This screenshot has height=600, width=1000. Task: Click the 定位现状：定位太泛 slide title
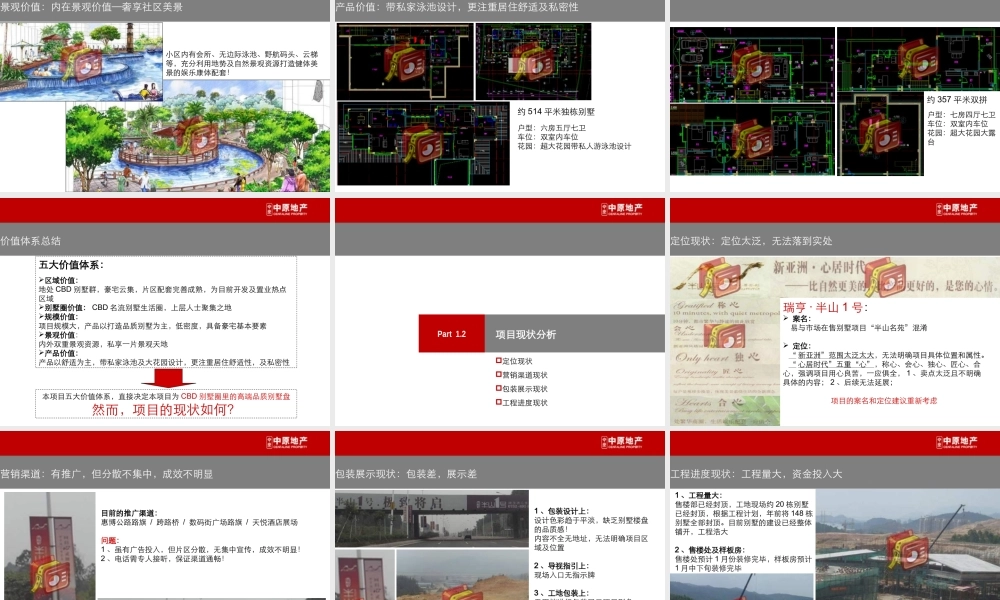[751, 241]
